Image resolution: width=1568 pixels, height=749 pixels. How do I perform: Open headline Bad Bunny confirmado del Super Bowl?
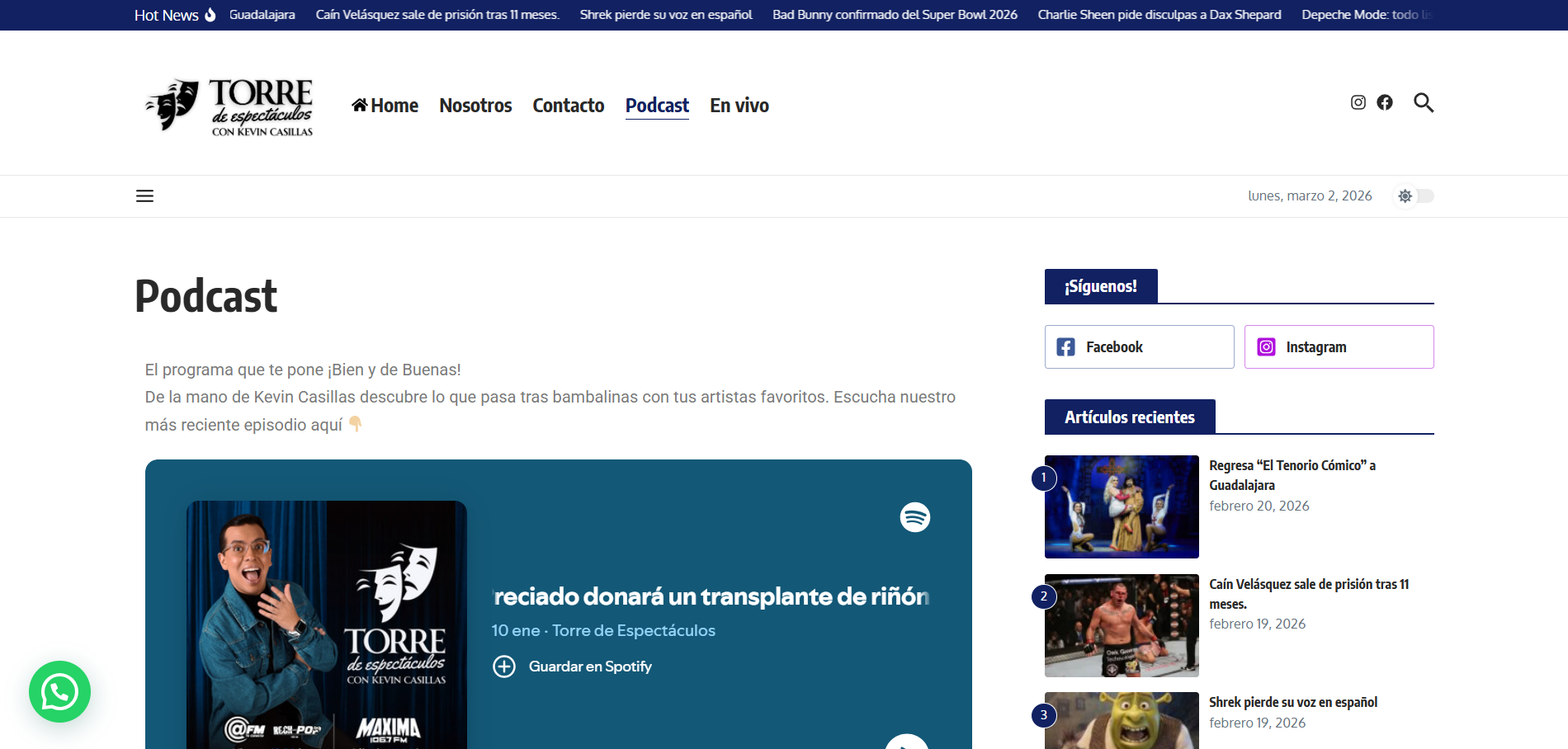(893, 14)
